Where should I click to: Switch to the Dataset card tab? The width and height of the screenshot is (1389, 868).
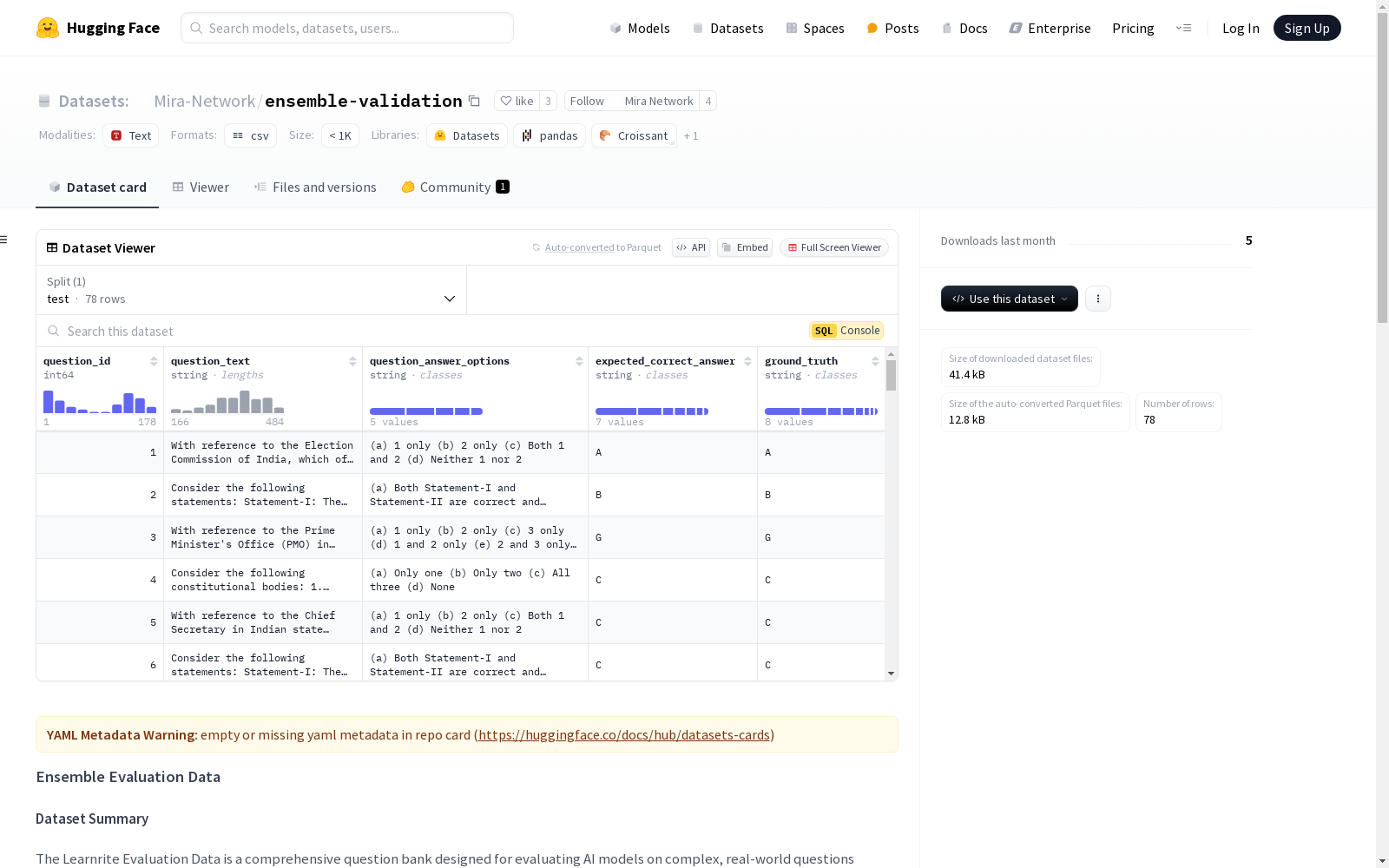click(x=97, y=187)
